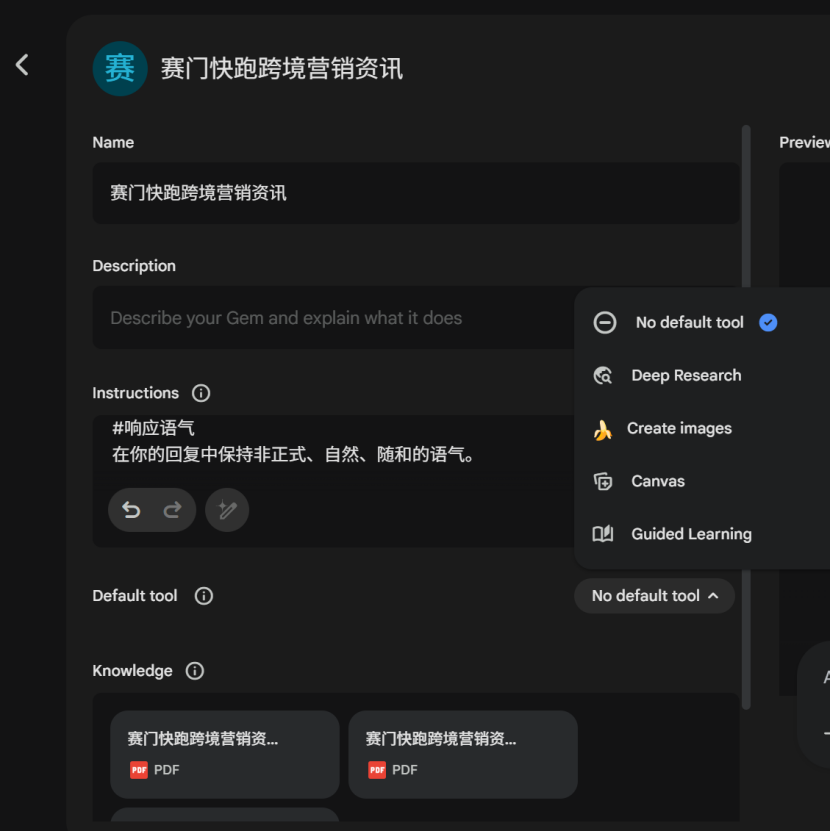830x832 pixels.
Task: Choose Guided Learning as default tool
Action: coord(702,534)
